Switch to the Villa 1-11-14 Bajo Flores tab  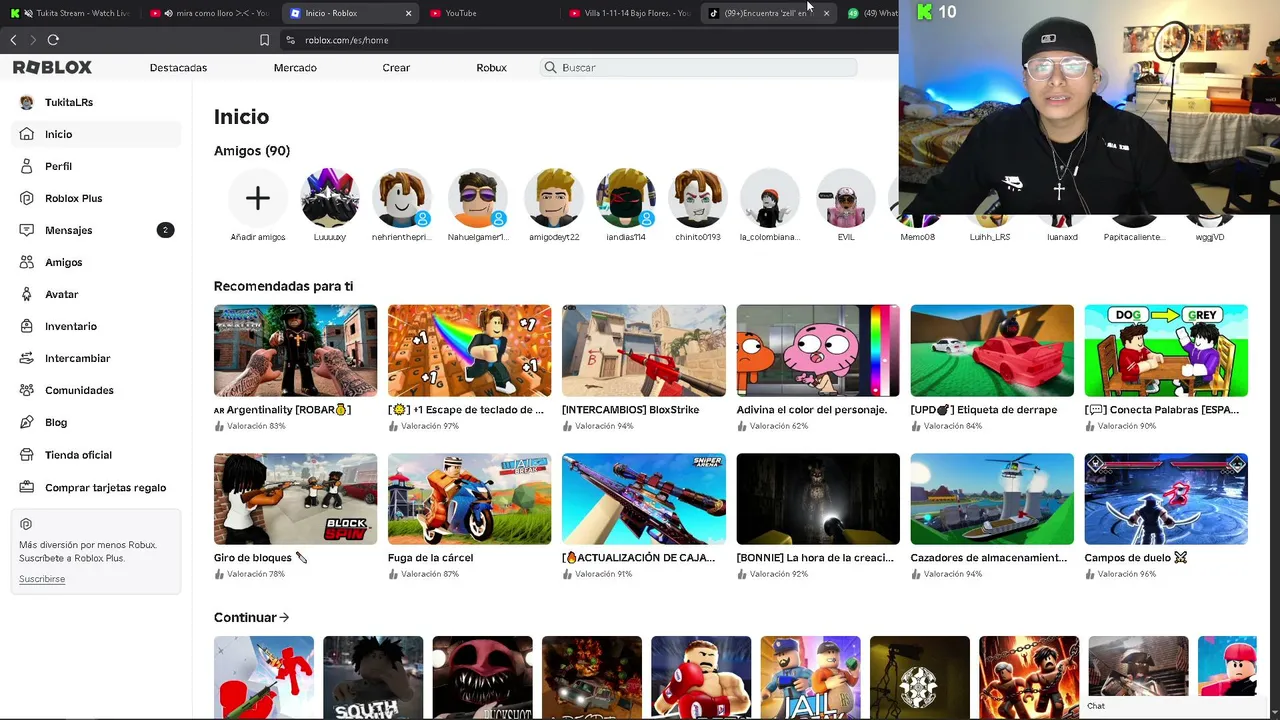pos(629,13)
